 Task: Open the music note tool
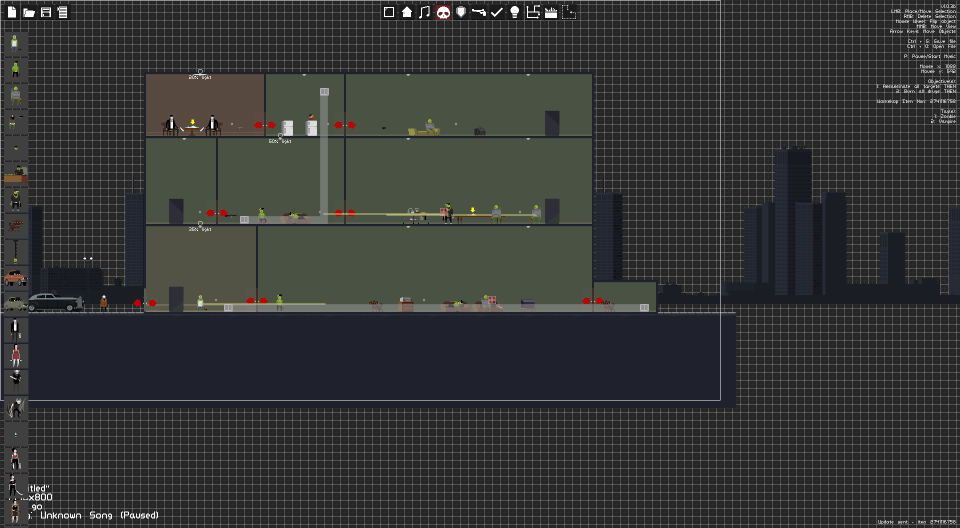tap(424, 12)
